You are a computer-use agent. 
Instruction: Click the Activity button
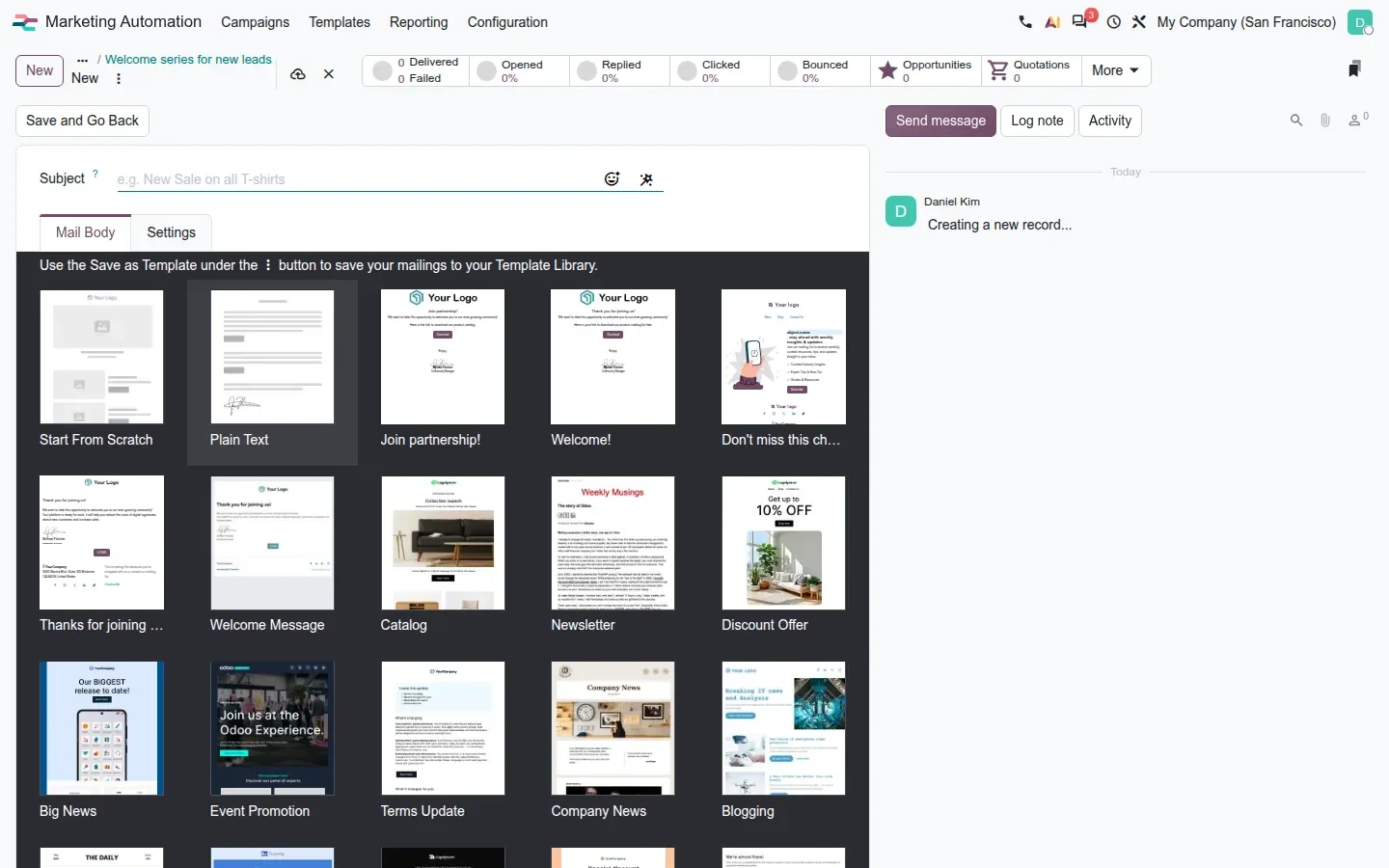click(x=1110, y=121)
